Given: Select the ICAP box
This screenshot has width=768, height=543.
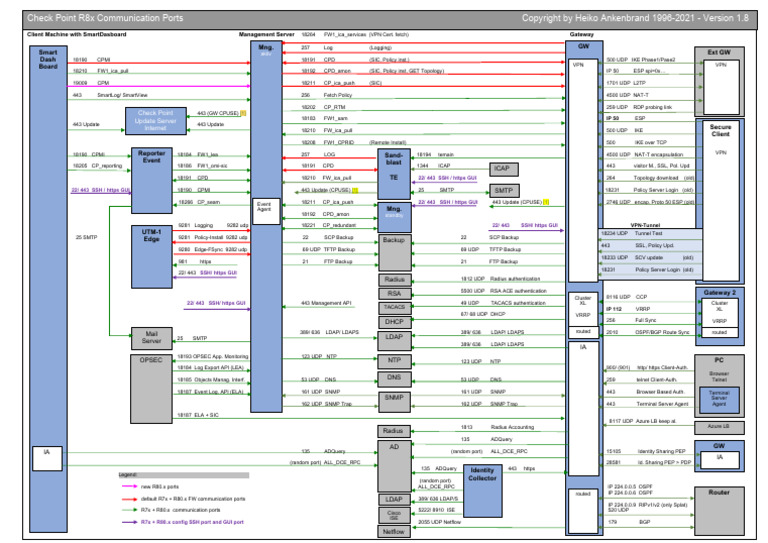Looking at the screenshot, I should (504, 168).
